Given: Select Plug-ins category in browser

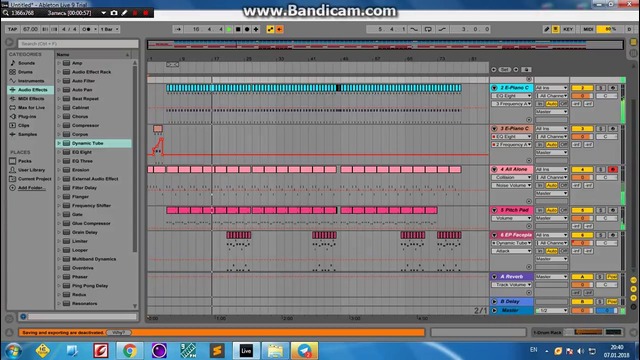Looking at the screenshot, I should pyautogui.click(x=27, y=117).
